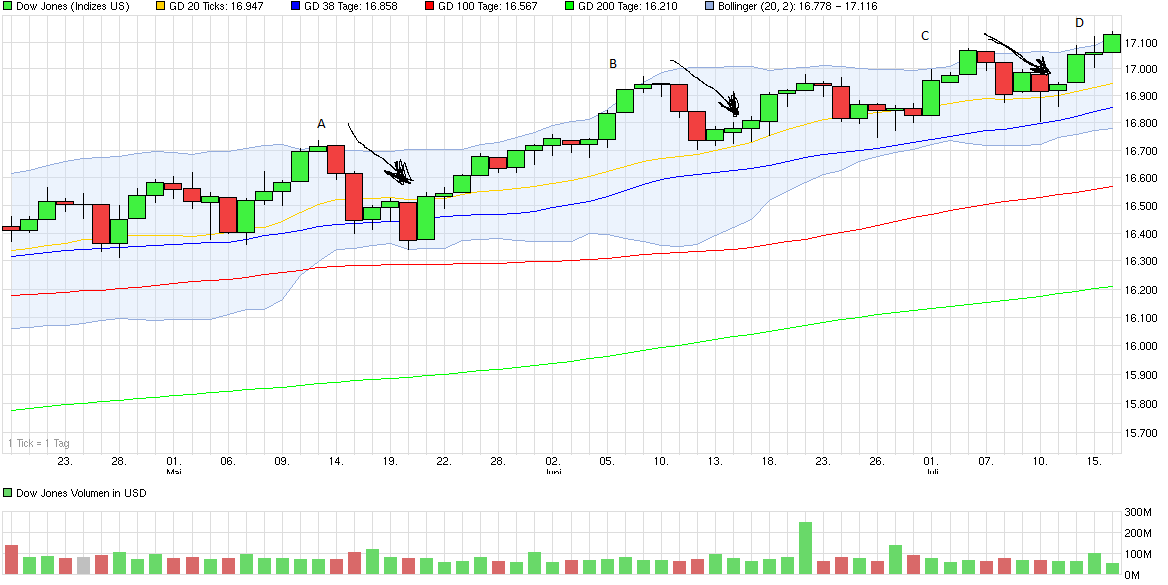Click the '09.' date label

282,461
